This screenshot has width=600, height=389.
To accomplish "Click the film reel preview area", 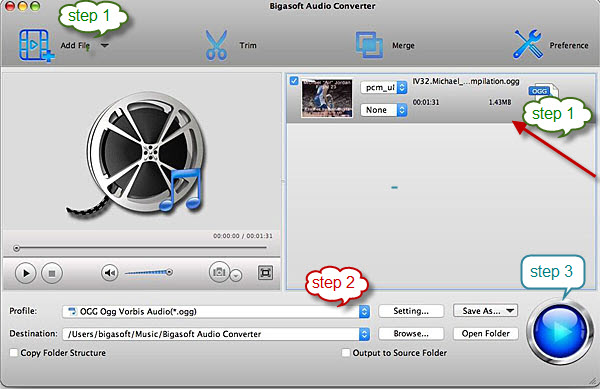I will pyautogui.click(x=142, y=152).
